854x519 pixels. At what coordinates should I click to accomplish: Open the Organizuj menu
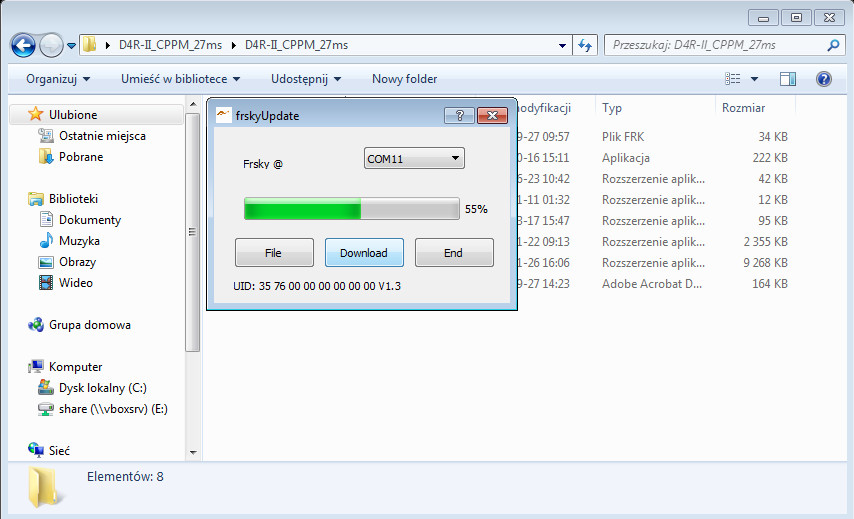tap(58, 79)
